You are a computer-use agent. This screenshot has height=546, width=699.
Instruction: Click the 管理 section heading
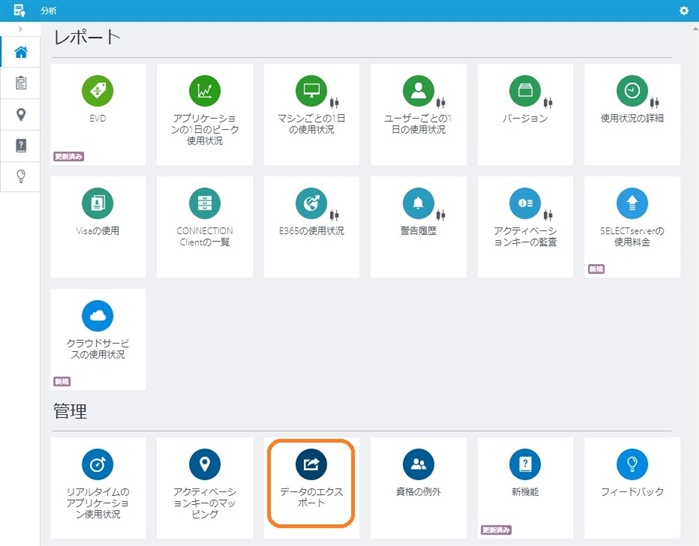(70, 411)
